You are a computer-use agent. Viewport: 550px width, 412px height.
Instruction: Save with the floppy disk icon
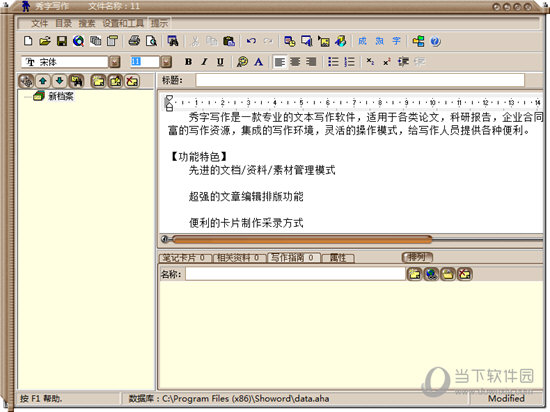(x=62, y=41)
